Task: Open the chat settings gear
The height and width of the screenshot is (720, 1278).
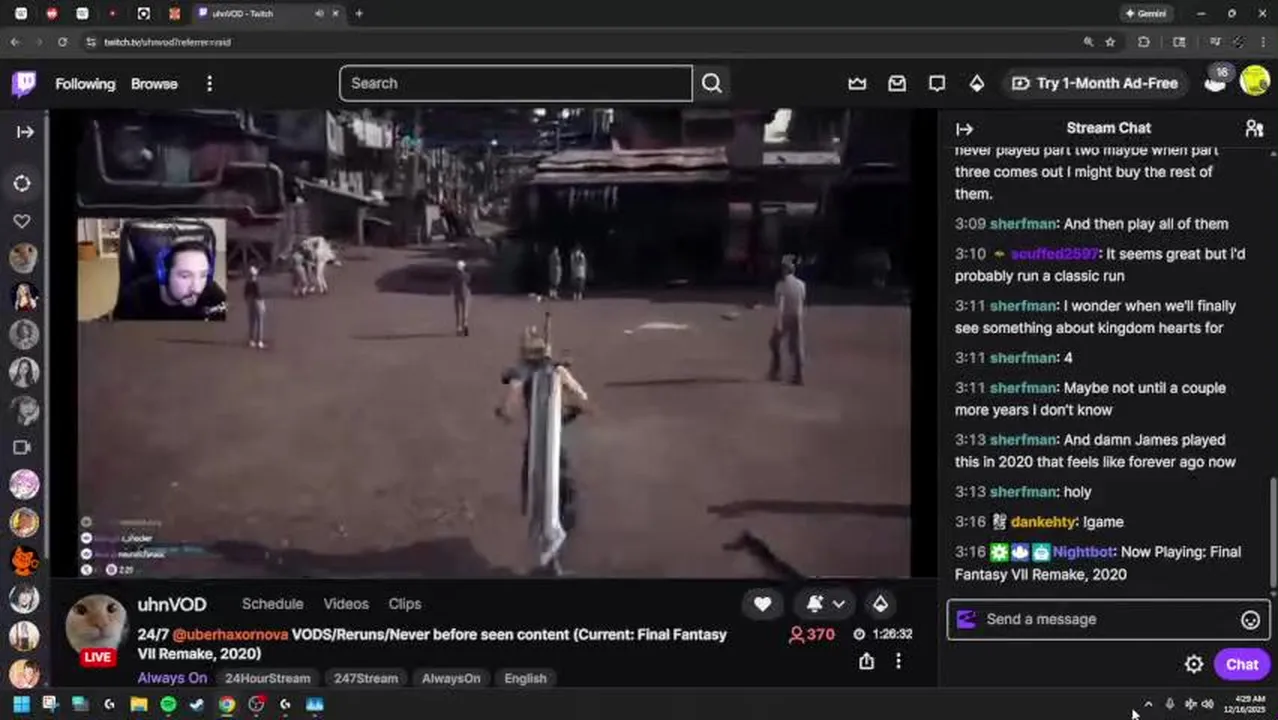Action: [1194, 664]
